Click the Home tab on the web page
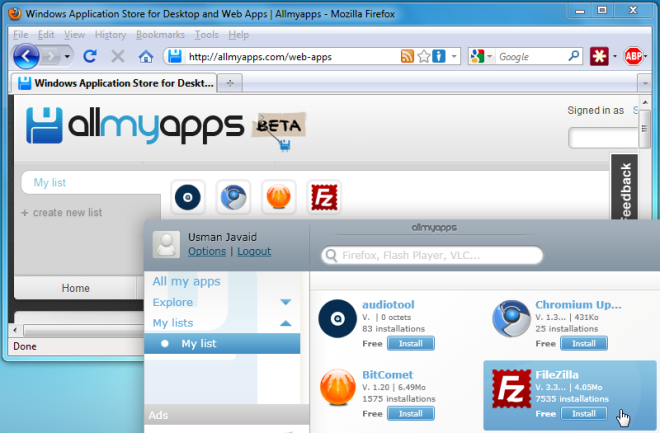This screenshot has width=660, height=433. tap(76, 288)
